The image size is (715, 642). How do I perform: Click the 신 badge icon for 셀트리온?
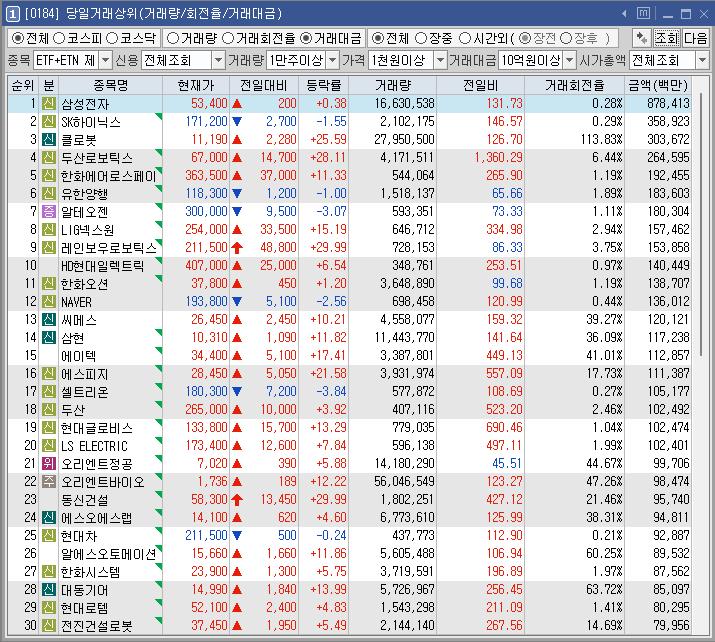coord(48,391)
